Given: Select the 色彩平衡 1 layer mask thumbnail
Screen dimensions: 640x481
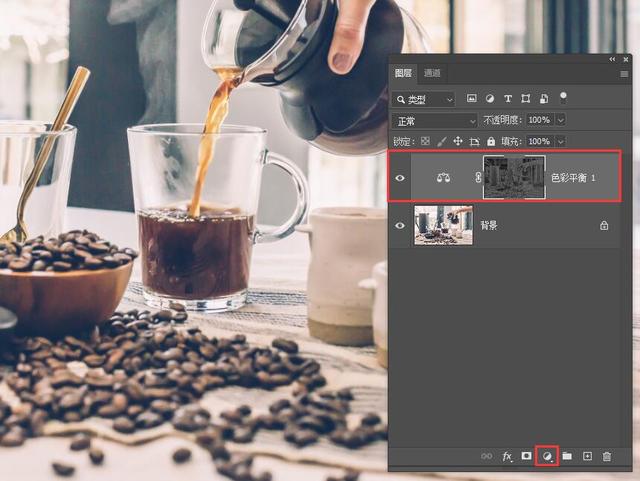Looking at the screenshot, I should (x=514, y=177).
